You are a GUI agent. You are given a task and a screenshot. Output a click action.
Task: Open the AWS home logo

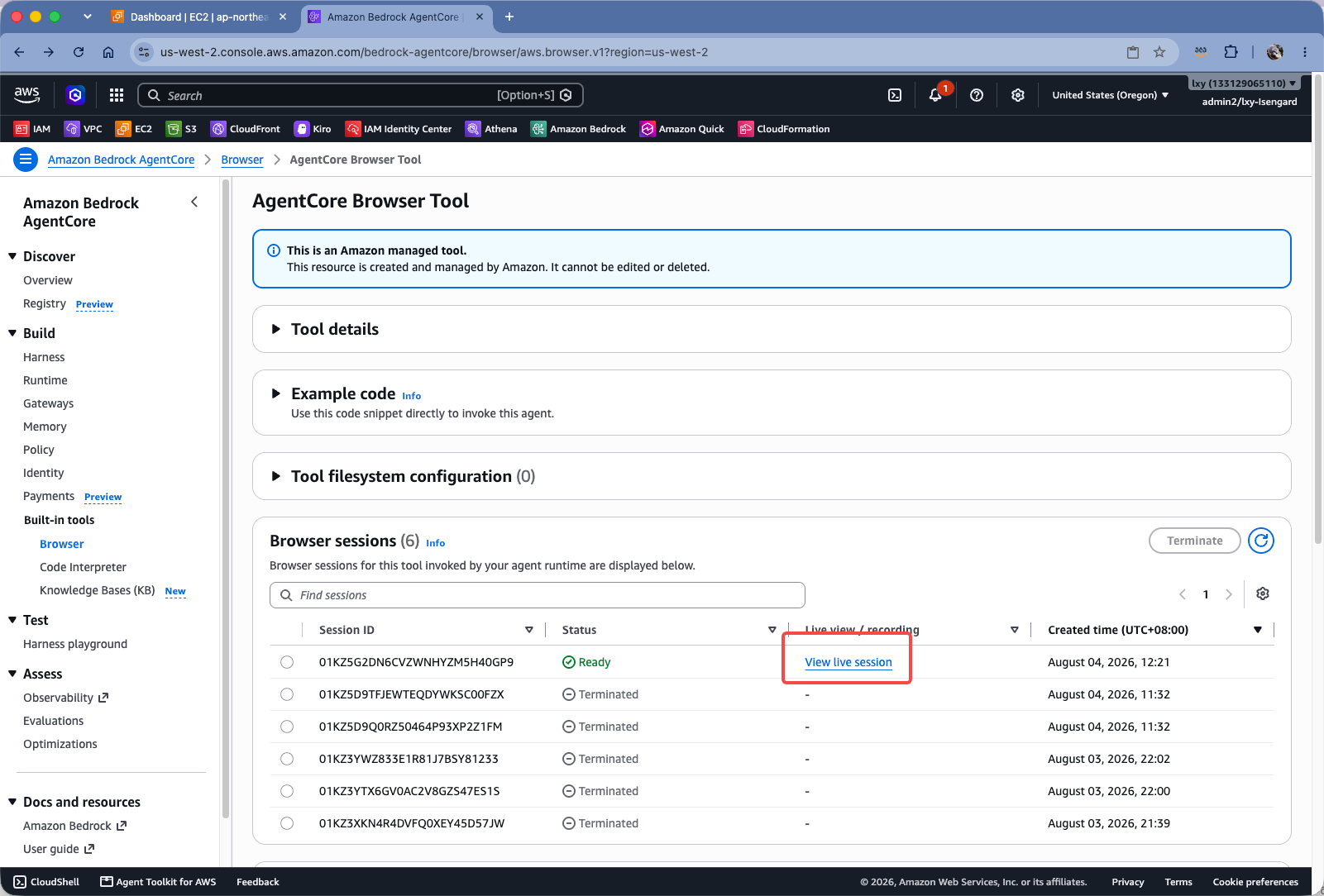click(27, 95)
